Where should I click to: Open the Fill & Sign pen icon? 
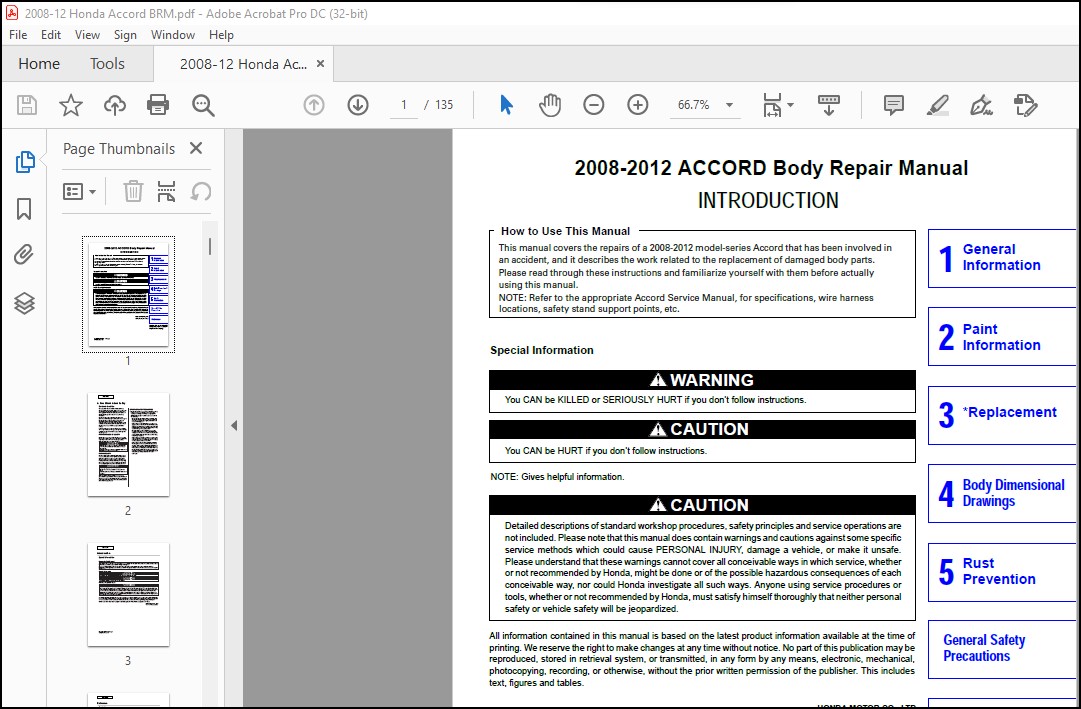pos(981,105)
